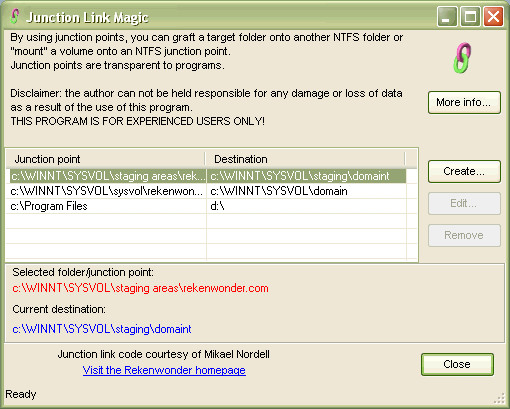Click destination c:\WINNT\SYSVOL\domain cell
The image size is (510, 409).
(x=307, y=191)
